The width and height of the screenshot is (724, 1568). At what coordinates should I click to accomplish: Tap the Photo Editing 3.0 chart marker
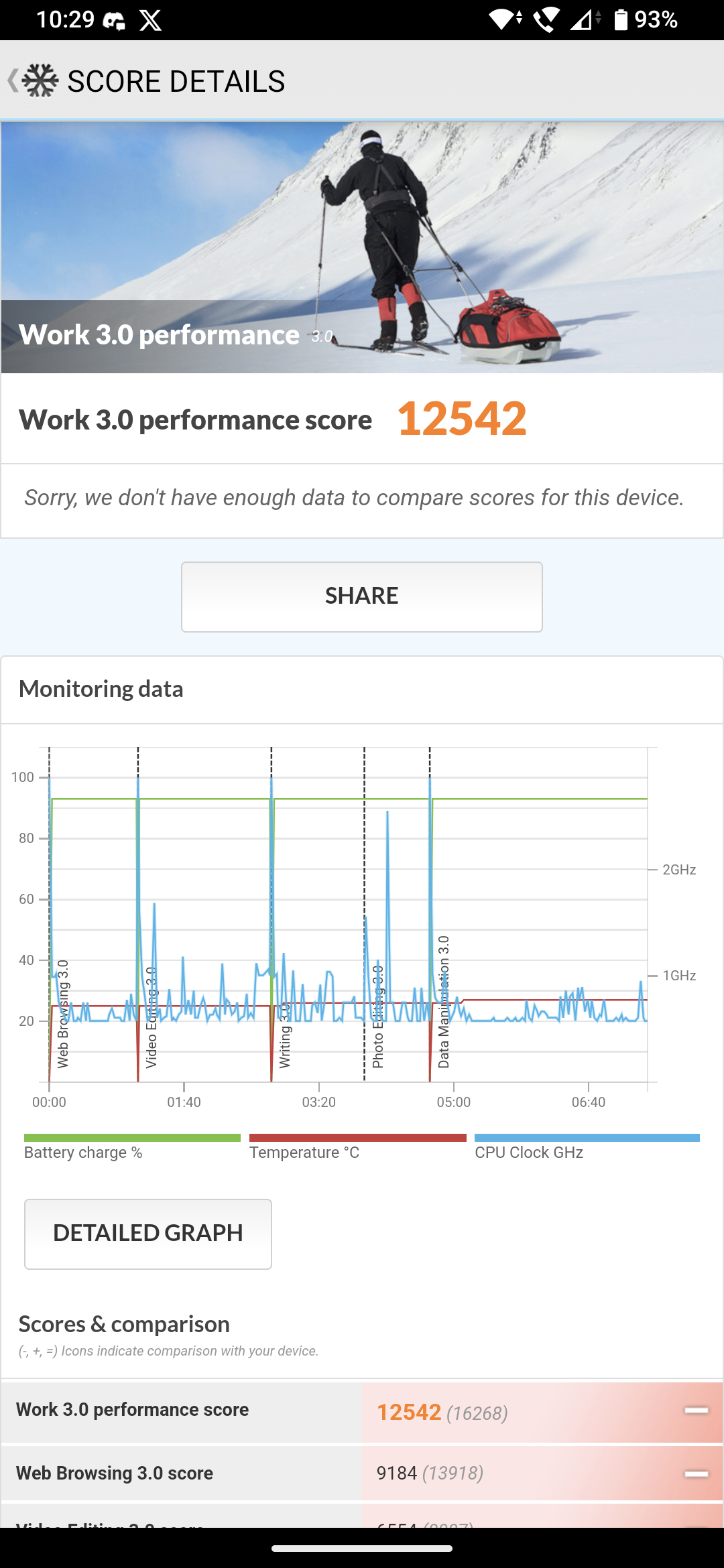377,1019
